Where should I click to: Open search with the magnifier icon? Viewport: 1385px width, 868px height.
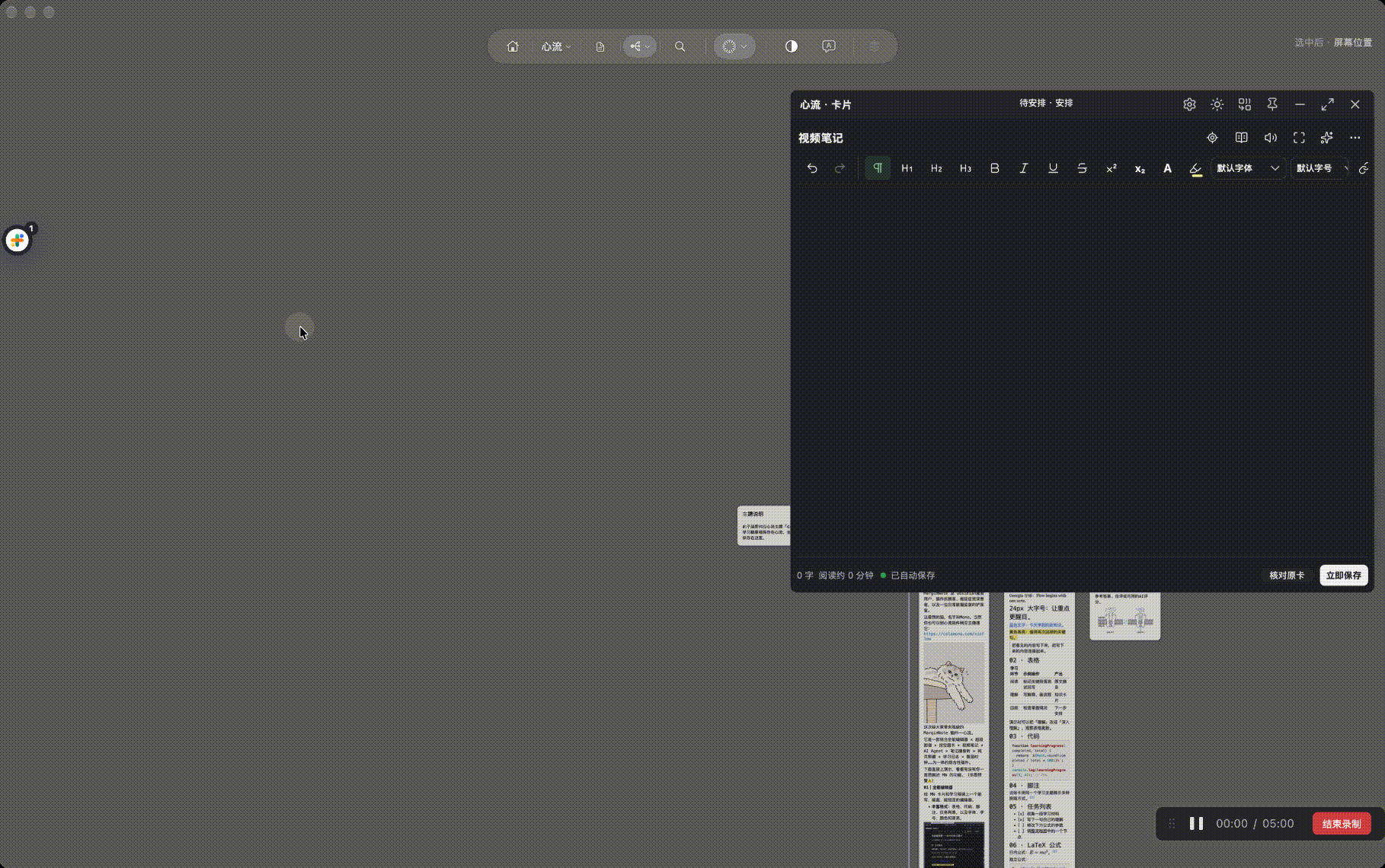click(x=680, y=46)
